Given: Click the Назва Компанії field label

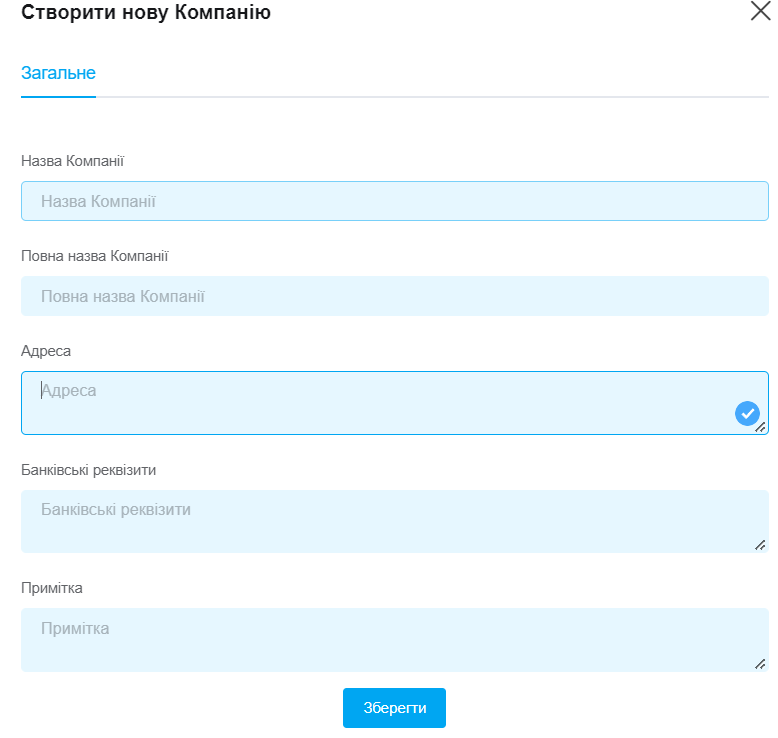Looking at the screenshot, I should point(72,161).
